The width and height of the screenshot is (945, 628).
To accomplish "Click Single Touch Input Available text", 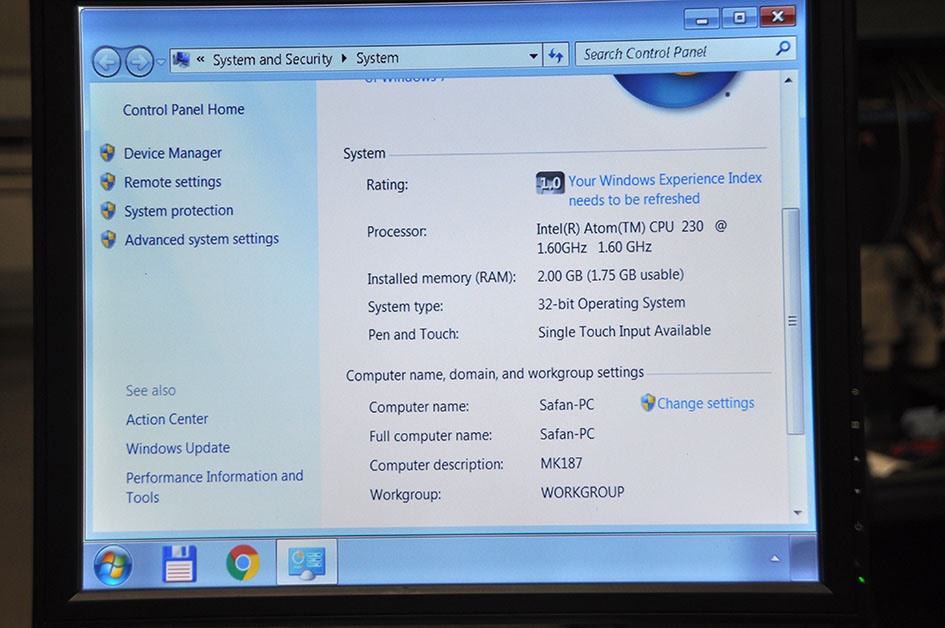I will [x=624, y=331].
